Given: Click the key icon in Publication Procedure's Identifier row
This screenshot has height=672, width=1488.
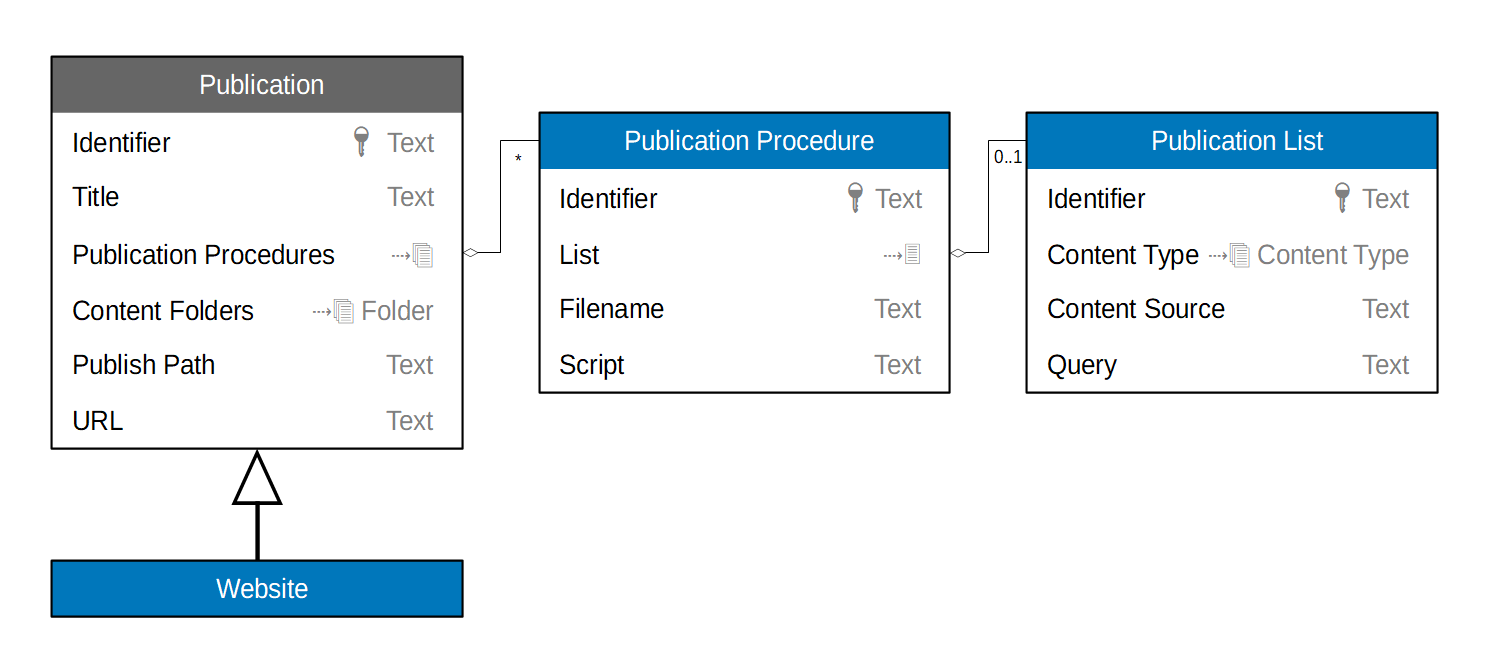Looking at the screenshot, I should pyautogui.click(x=854, y=198).
